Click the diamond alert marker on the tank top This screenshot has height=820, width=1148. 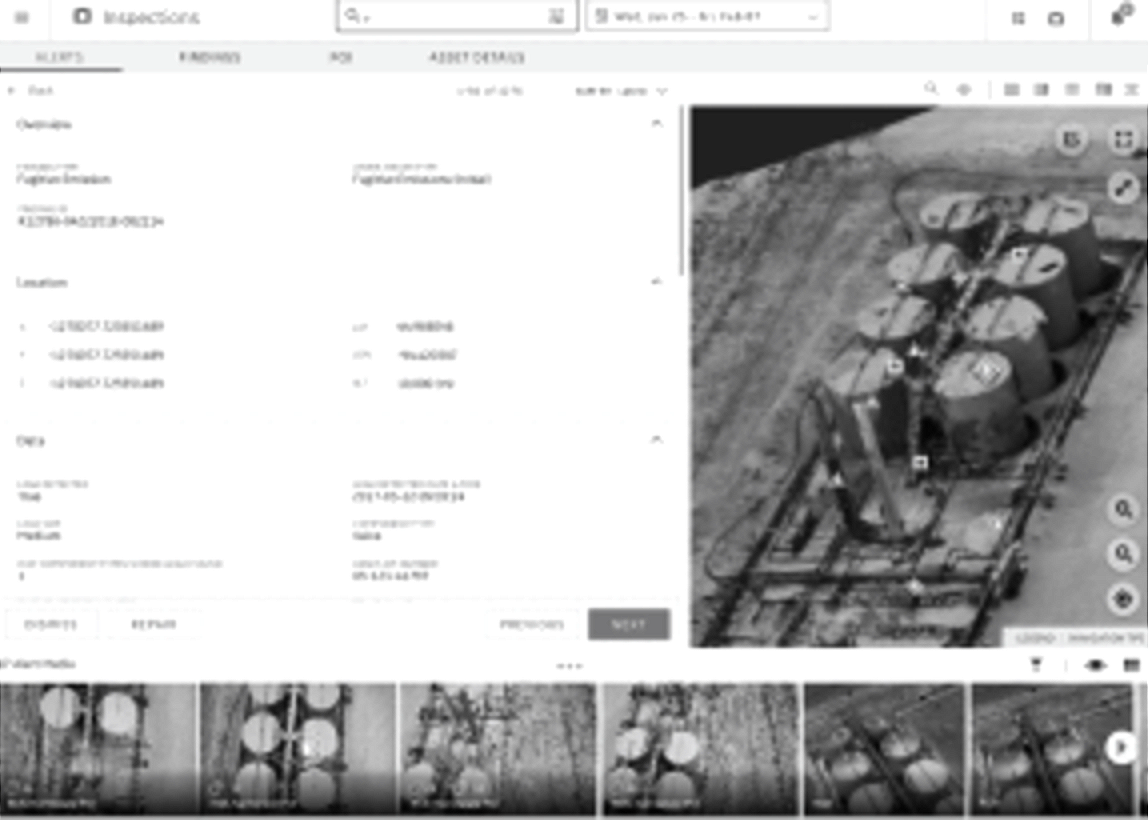tap(986, 371)
